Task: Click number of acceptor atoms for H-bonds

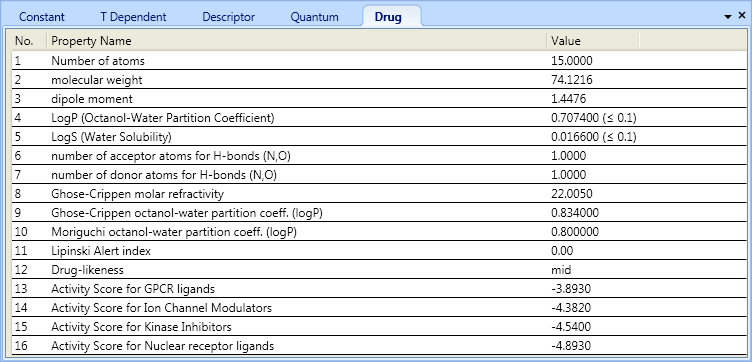Action: [x=379, y=156]
